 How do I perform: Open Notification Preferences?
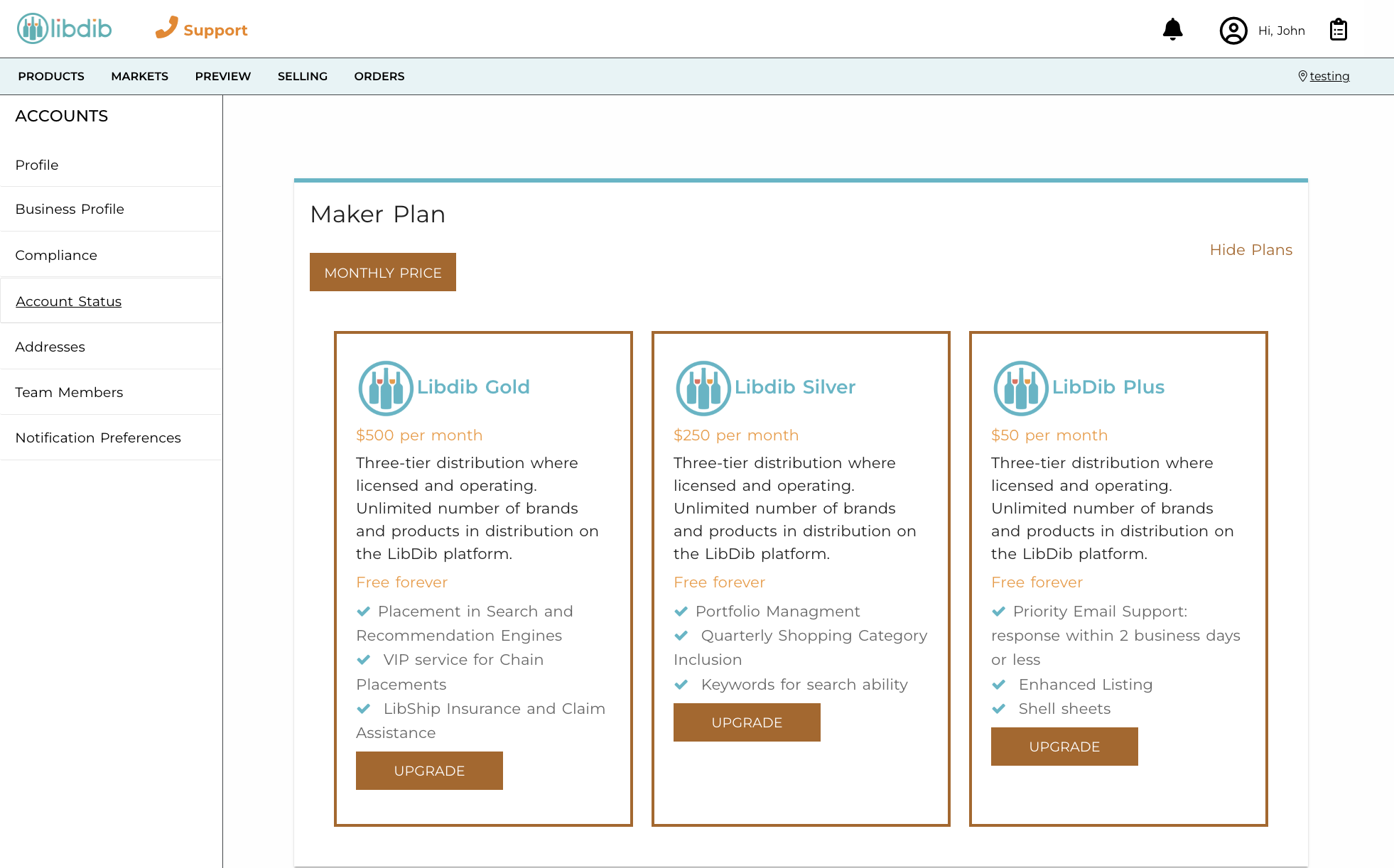point(97,438)
